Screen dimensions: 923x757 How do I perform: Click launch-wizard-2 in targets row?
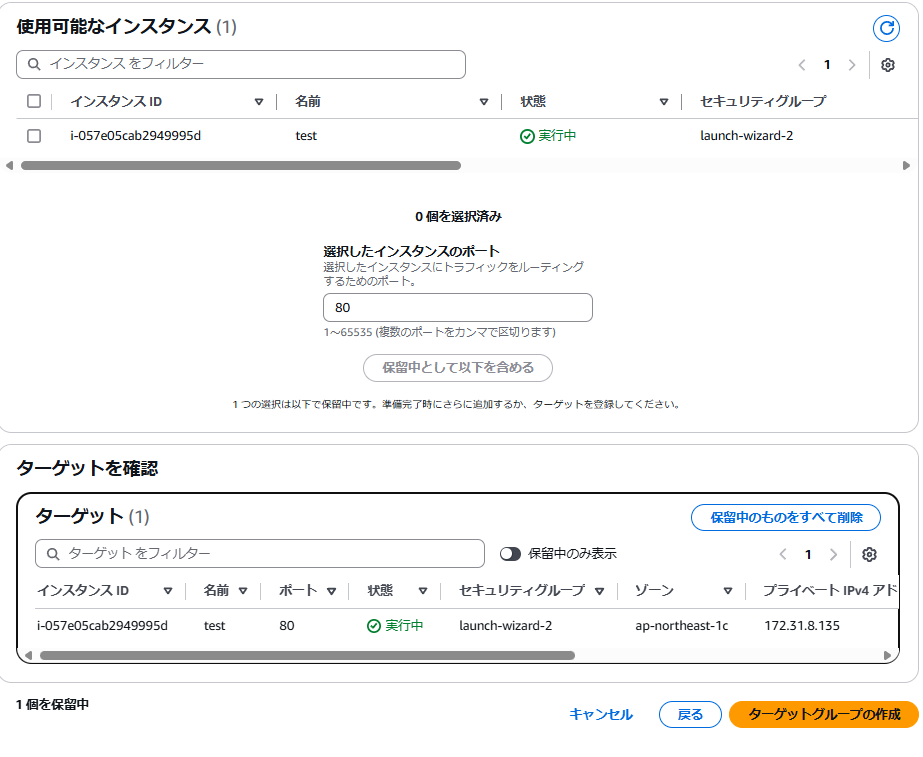(506, 626)
